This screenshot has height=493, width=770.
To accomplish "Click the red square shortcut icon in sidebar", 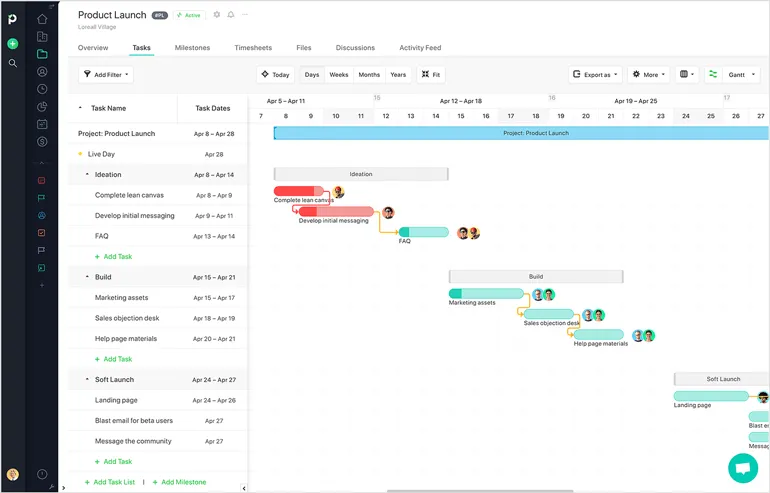I will (42, 181).
